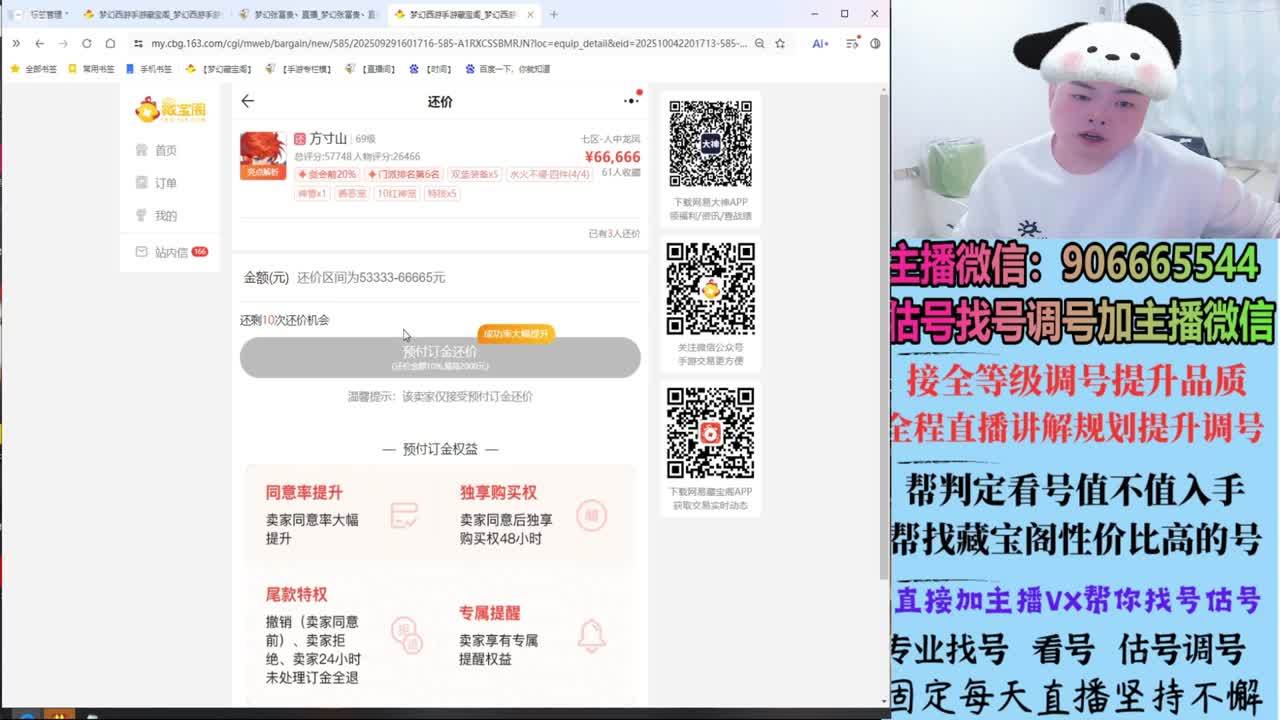Open the 百度一下 bookmark
The height and width of the screenshot is (720, 1280).
click(507, 69)
